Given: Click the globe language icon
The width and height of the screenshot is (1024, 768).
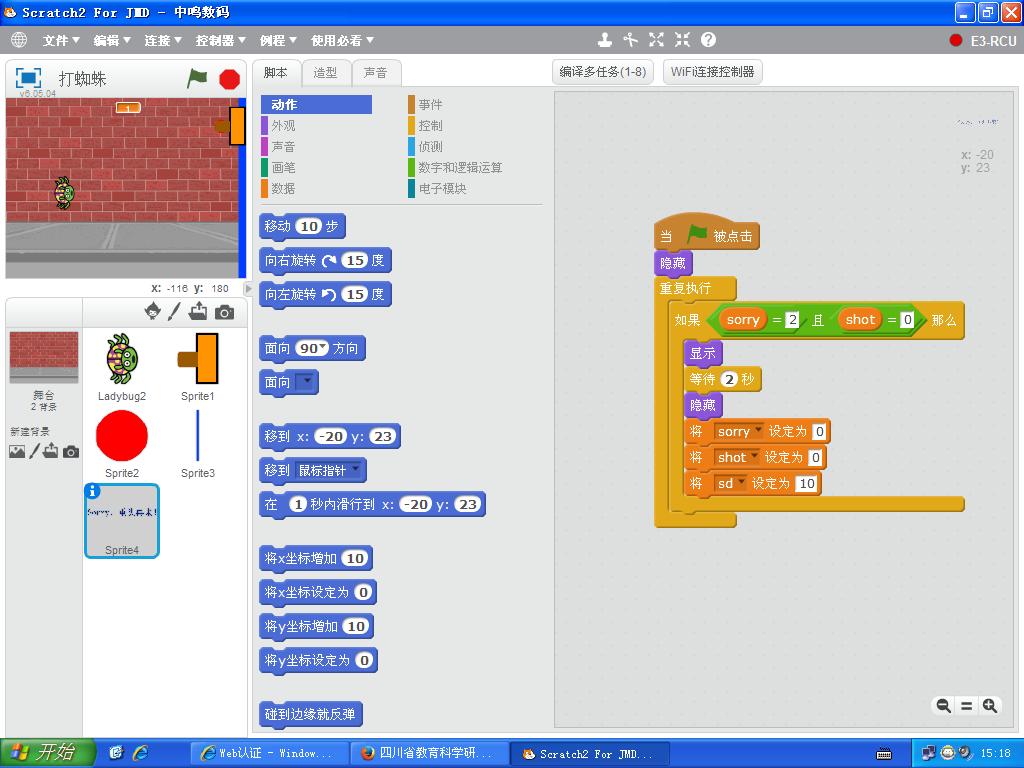Looking at the screenshot, I should click(19, 40).
